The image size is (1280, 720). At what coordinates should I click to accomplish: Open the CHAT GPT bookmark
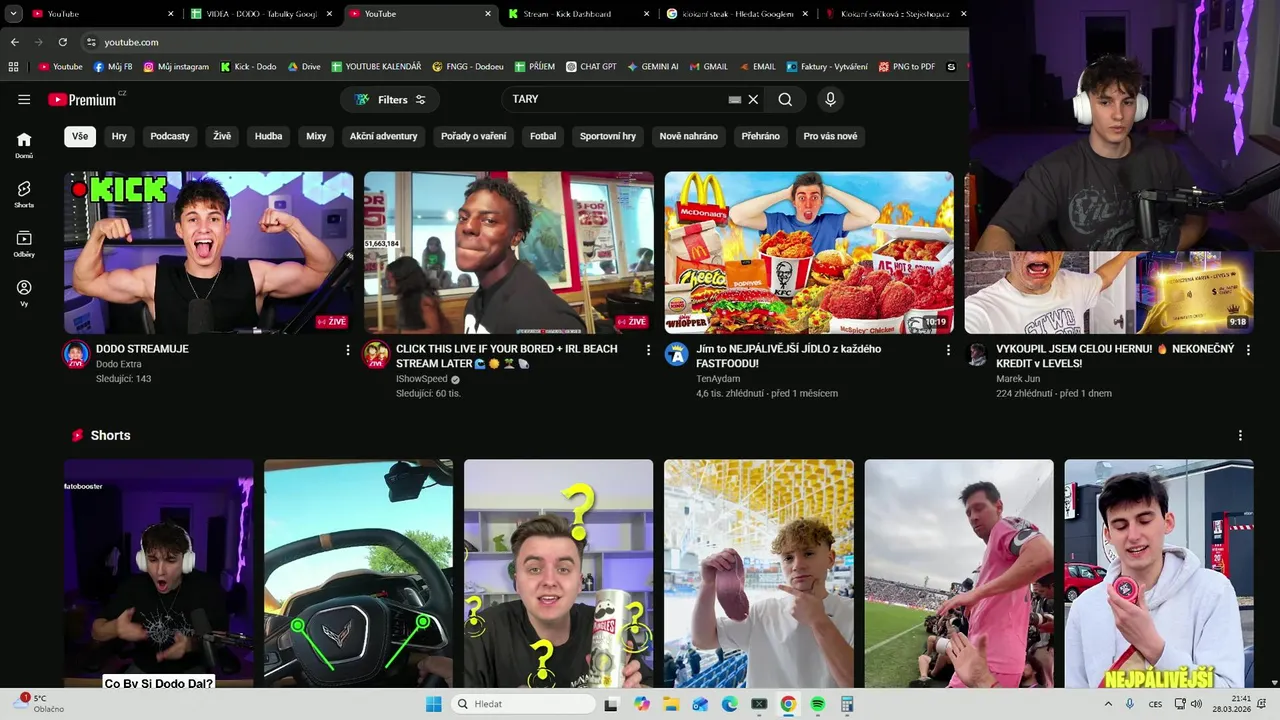[591, 67]
